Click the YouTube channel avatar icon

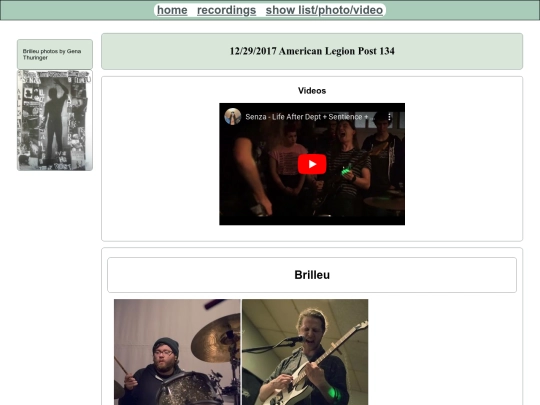point(232,116)
